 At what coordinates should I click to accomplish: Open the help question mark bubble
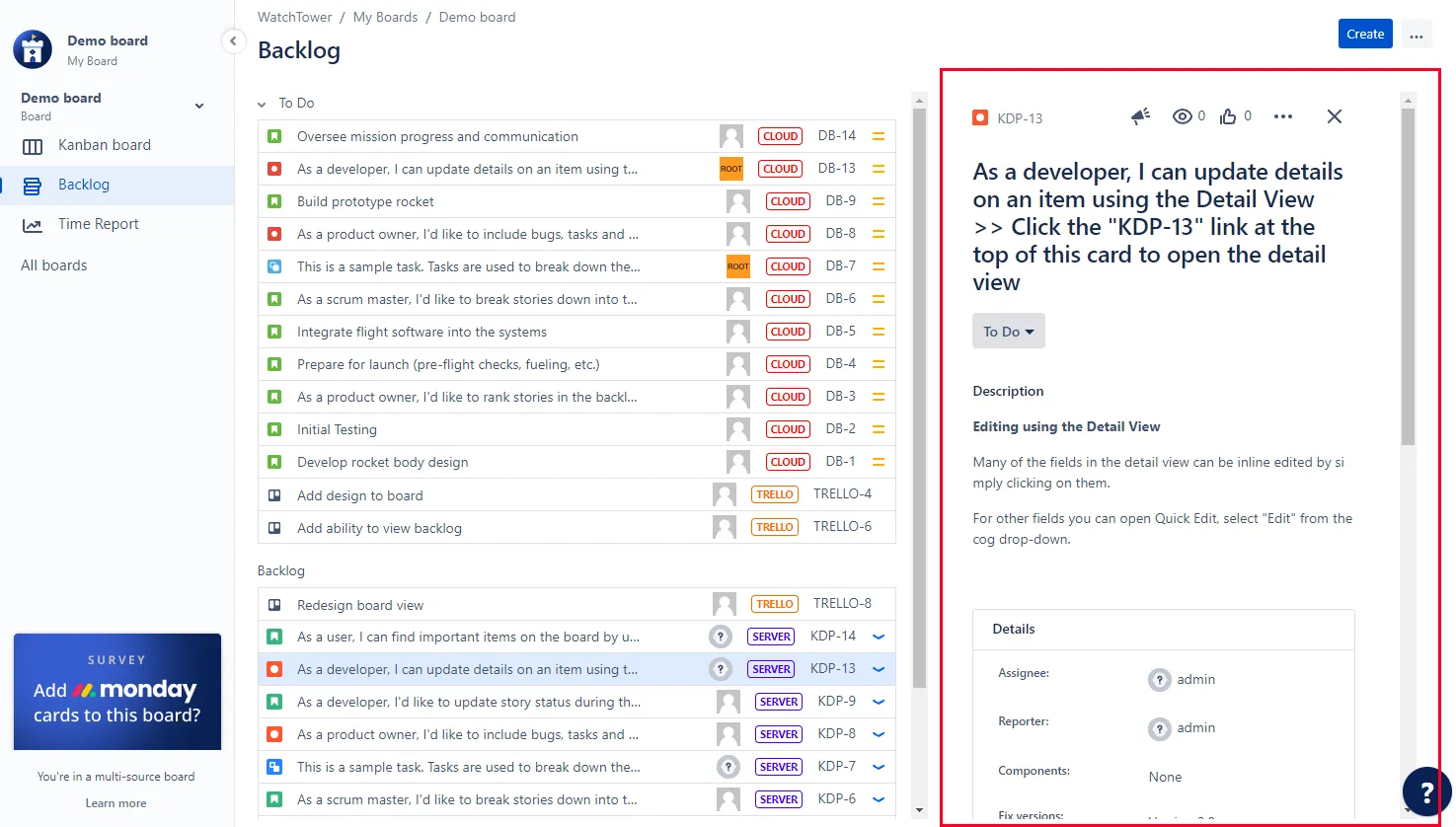1426,791
